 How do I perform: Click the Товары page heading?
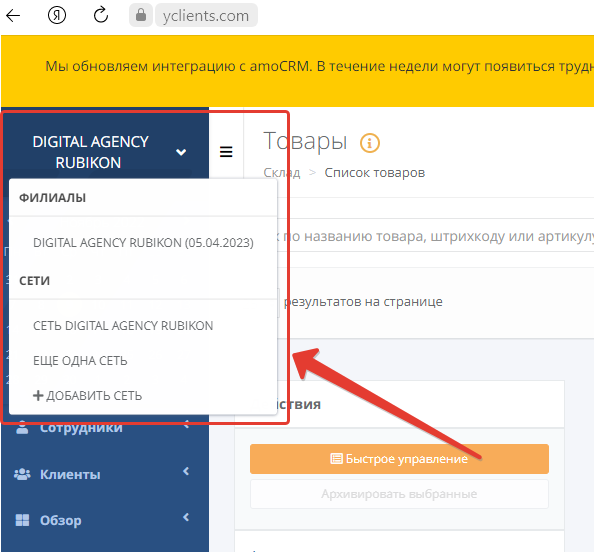[x=305, y=141]
